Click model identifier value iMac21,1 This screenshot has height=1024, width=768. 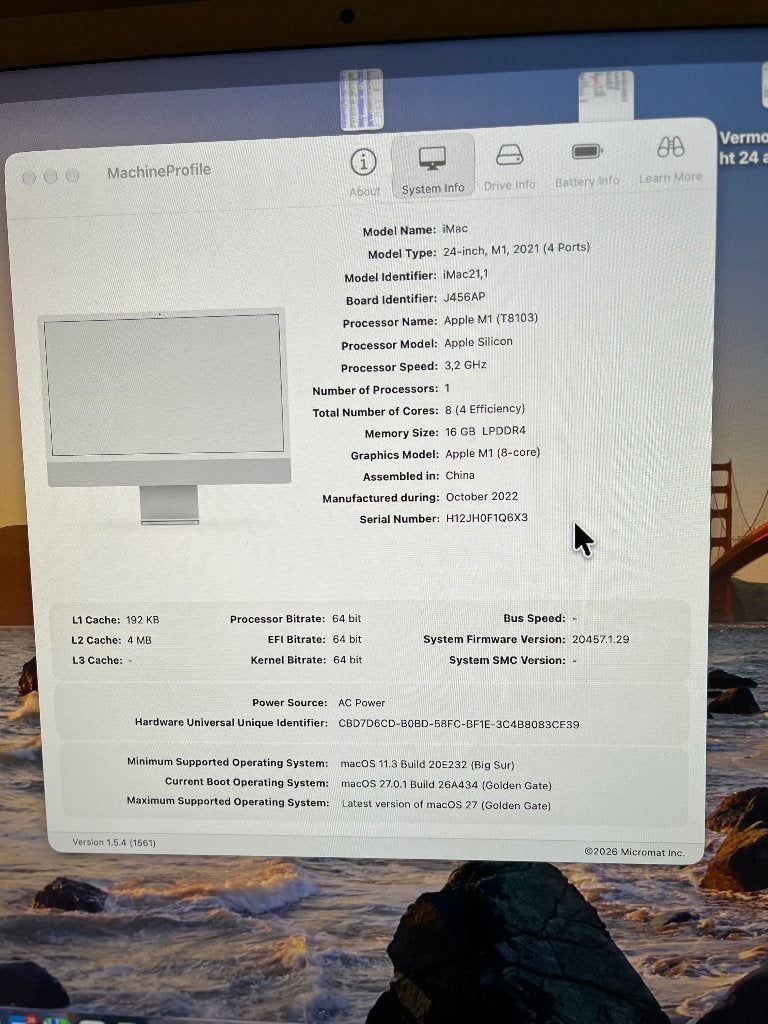[x=465, y=274]
